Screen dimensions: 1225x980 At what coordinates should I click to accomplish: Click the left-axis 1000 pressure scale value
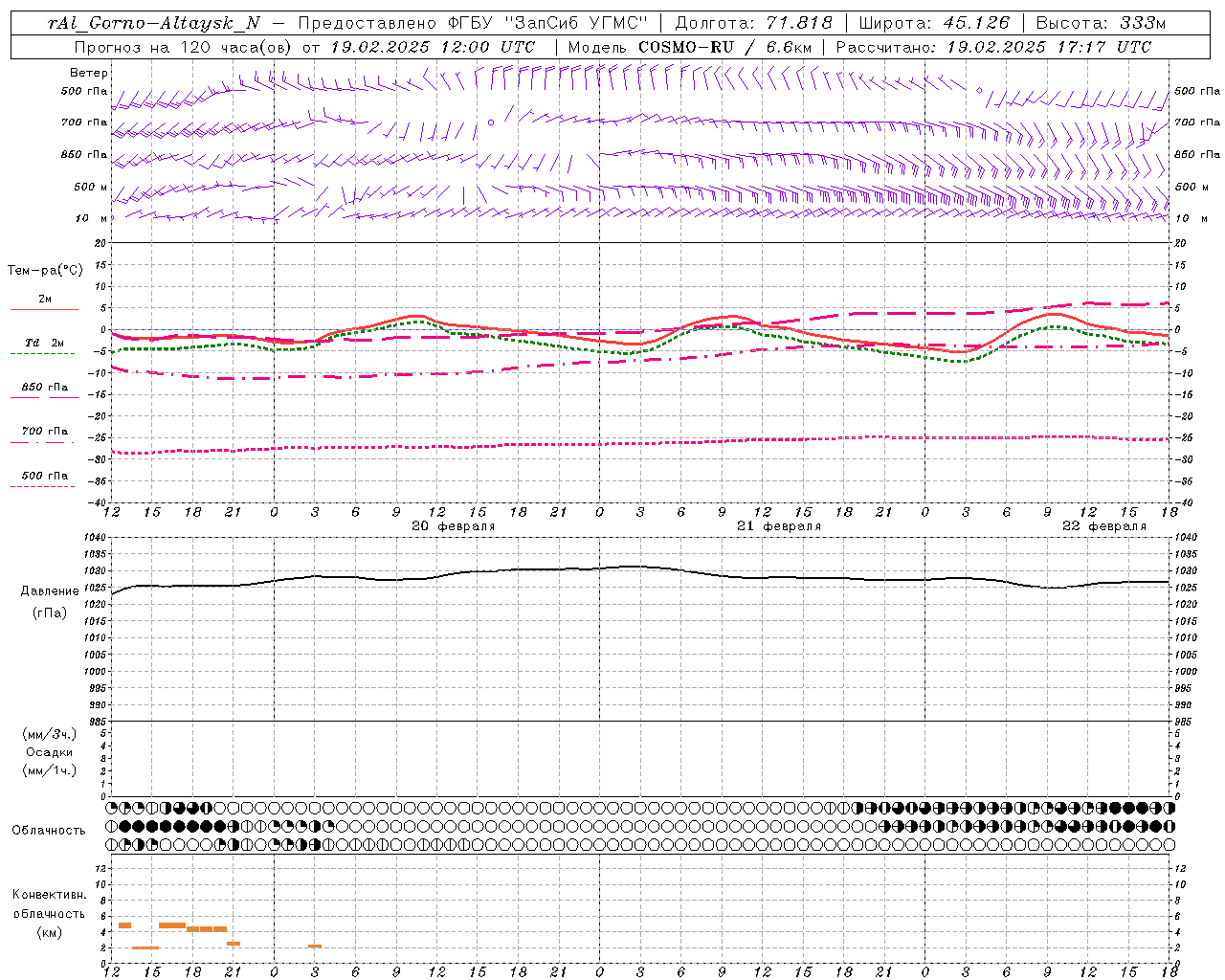94,672
